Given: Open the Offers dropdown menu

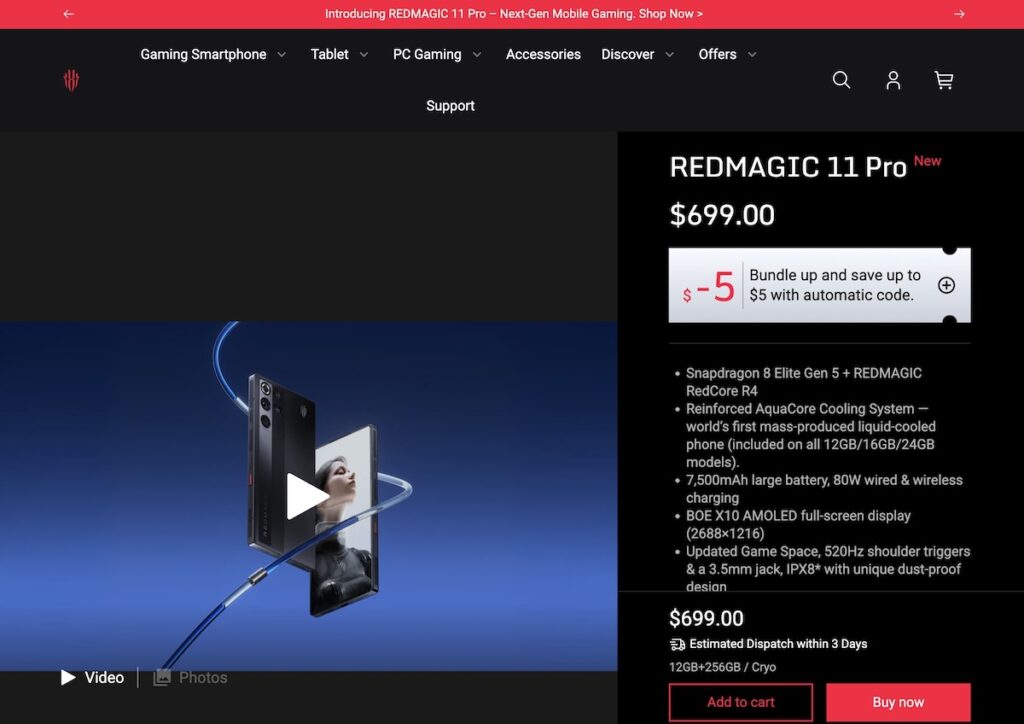Looking at the screenshot, I should pyautogui.click(x=727, y=54).
